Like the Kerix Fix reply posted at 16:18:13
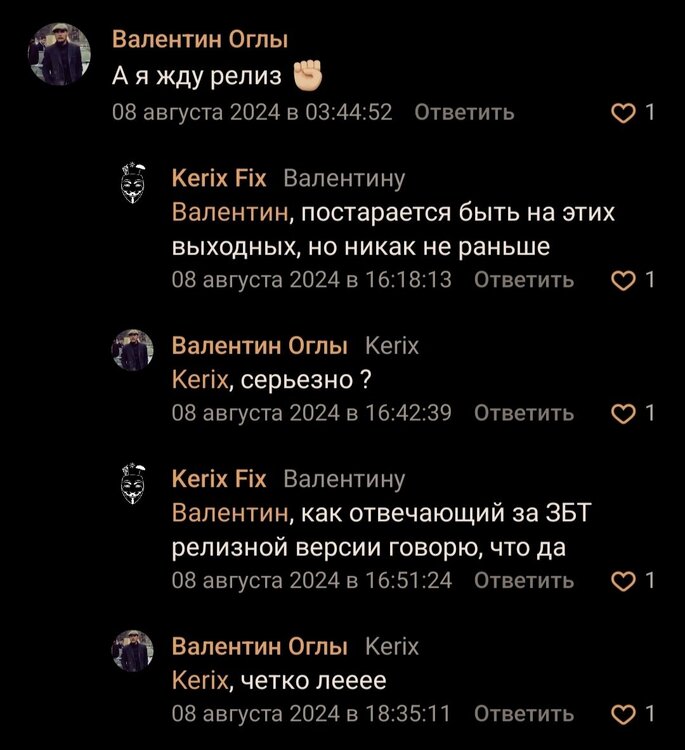Viewport: 685px width, 750px height. [623, 280]
